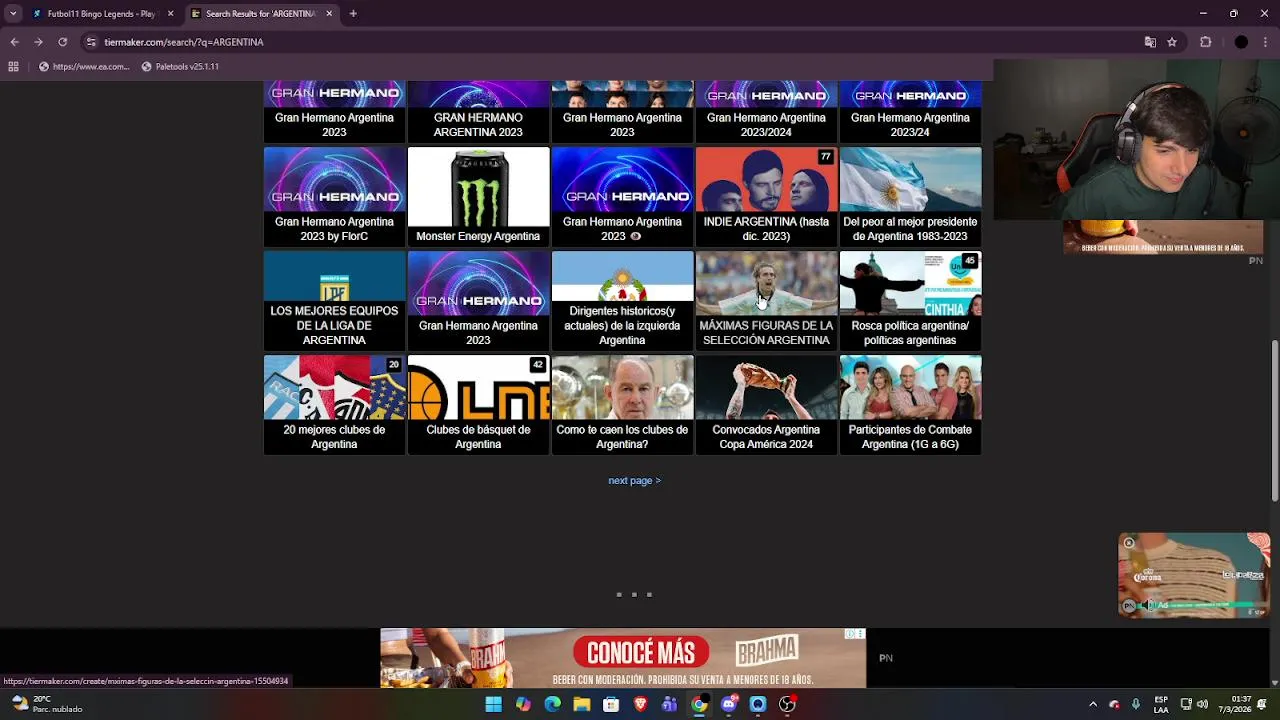Open Discord from the taskbar
This screenshot has width=1280, height=720.
pyautogui.click(x=729, y=704)
